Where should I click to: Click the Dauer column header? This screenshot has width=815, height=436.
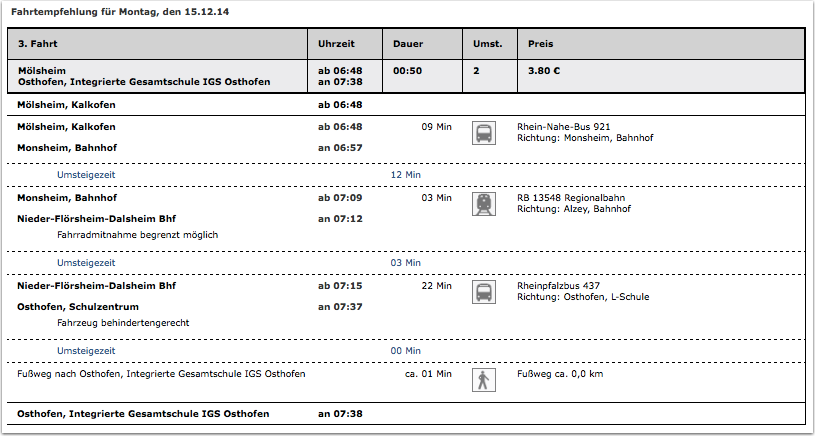(423, 44)
